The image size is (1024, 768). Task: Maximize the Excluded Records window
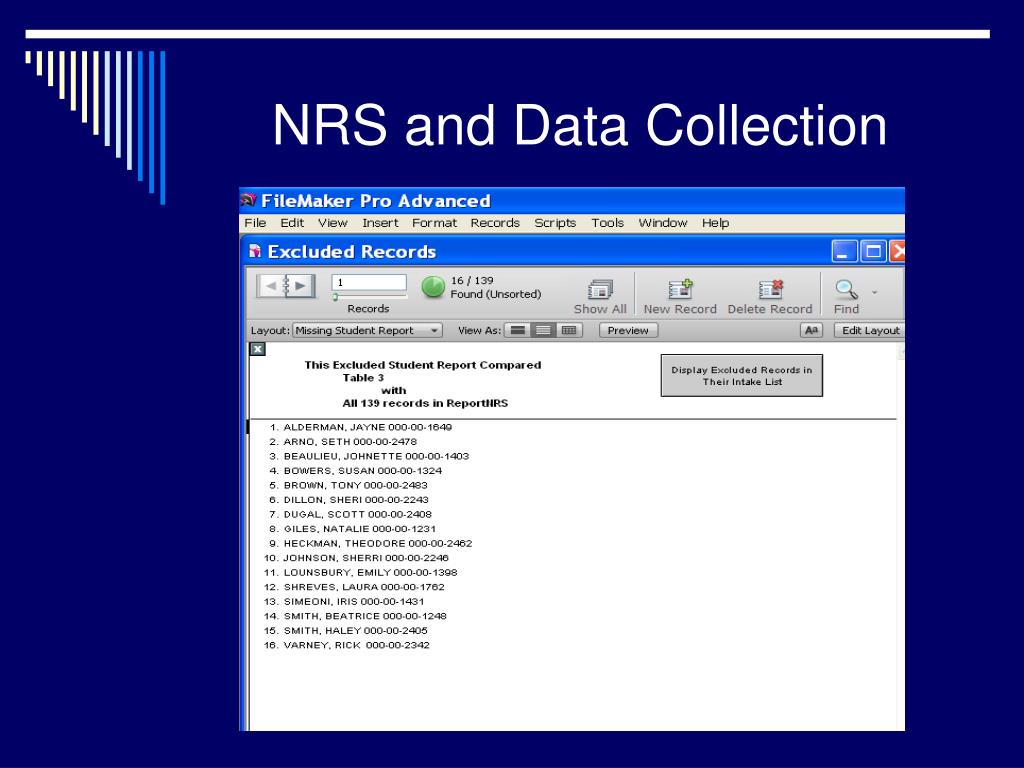click(873, 251)
